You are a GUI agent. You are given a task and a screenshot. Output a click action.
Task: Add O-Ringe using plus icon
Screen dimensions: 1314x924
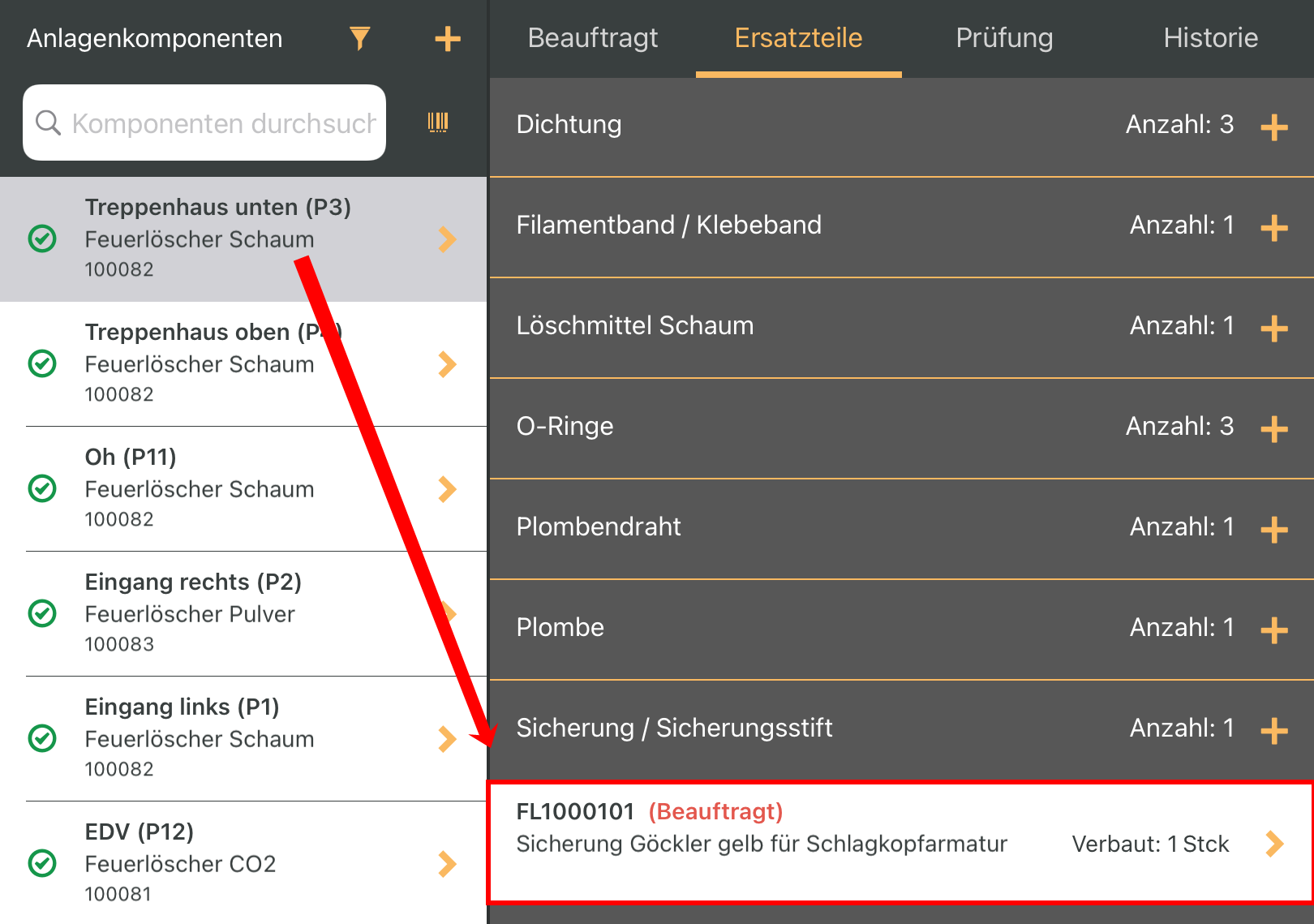[1274, 428]
